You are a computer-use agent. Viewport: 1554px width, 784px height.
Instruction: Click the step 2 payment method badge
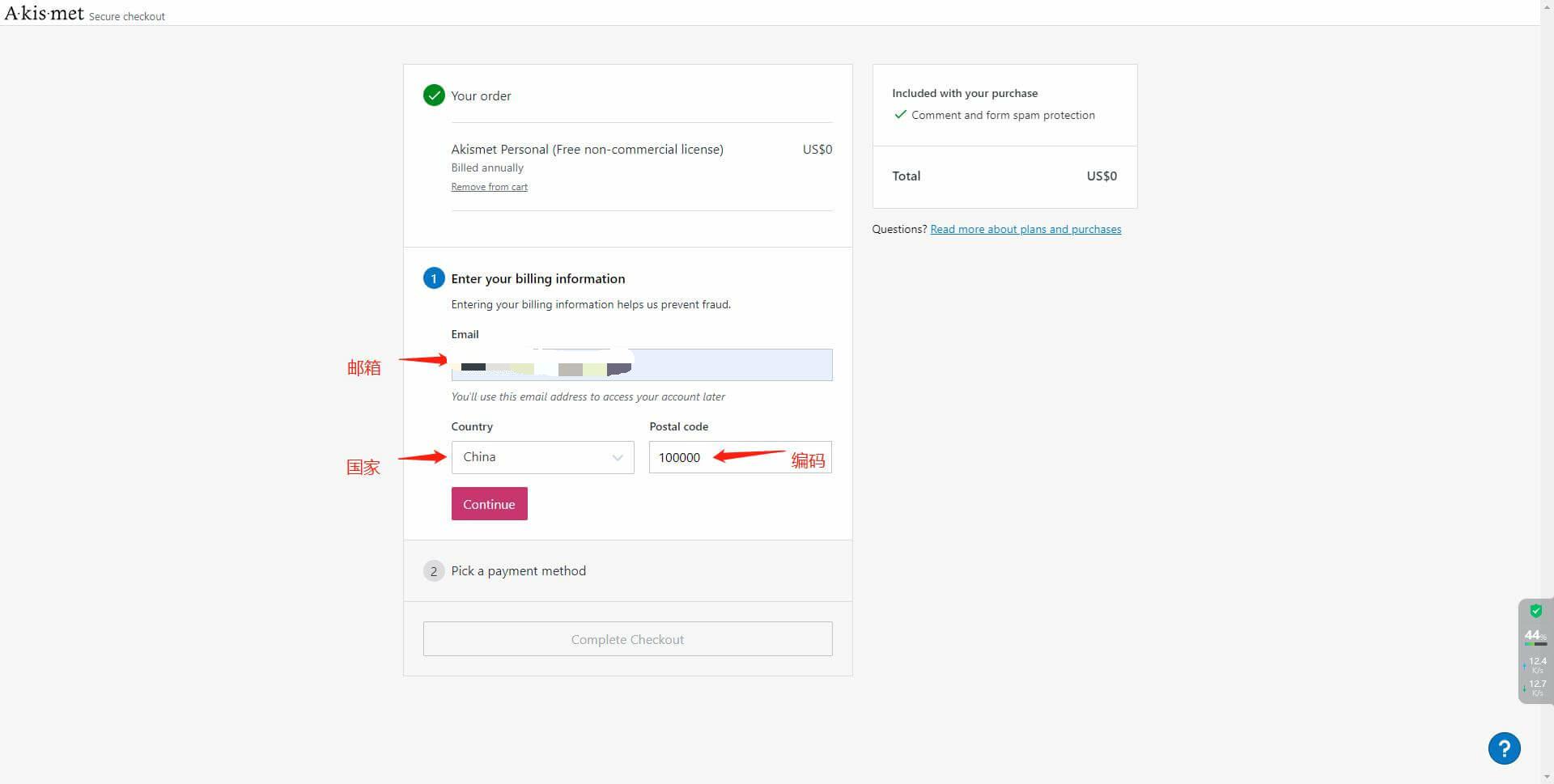coord(434,571)
